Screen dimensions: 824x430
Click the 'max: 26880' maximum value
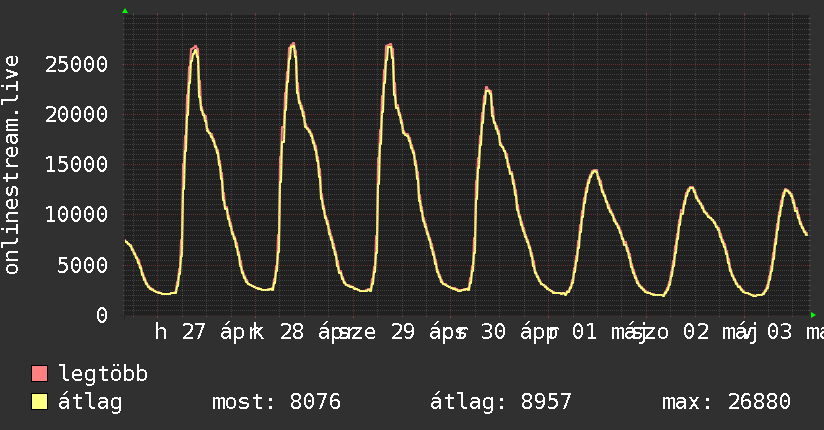coord(726,402)
